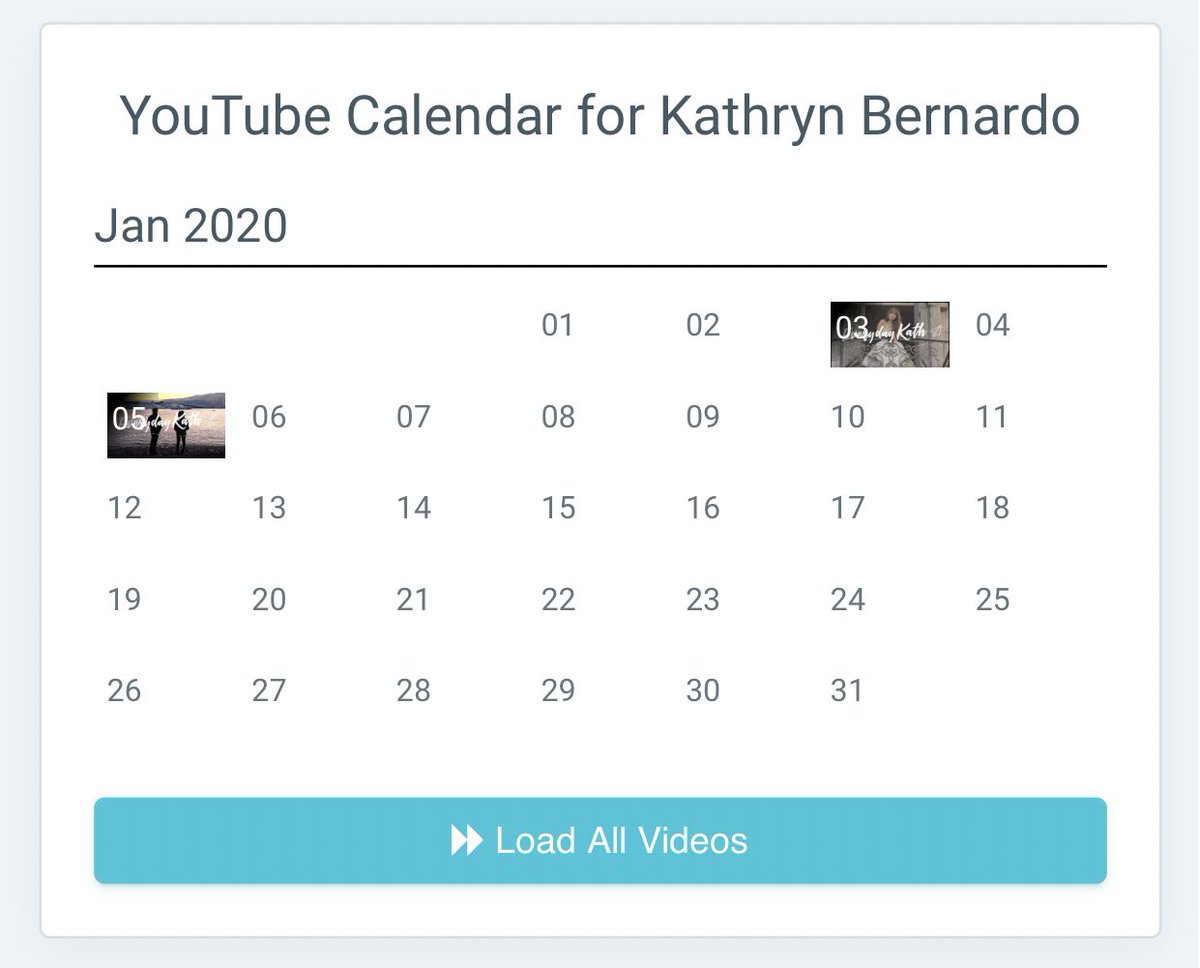Select day 13 in the calendar
This screenshot has width=1200, height=968.
tap(269, 508)
